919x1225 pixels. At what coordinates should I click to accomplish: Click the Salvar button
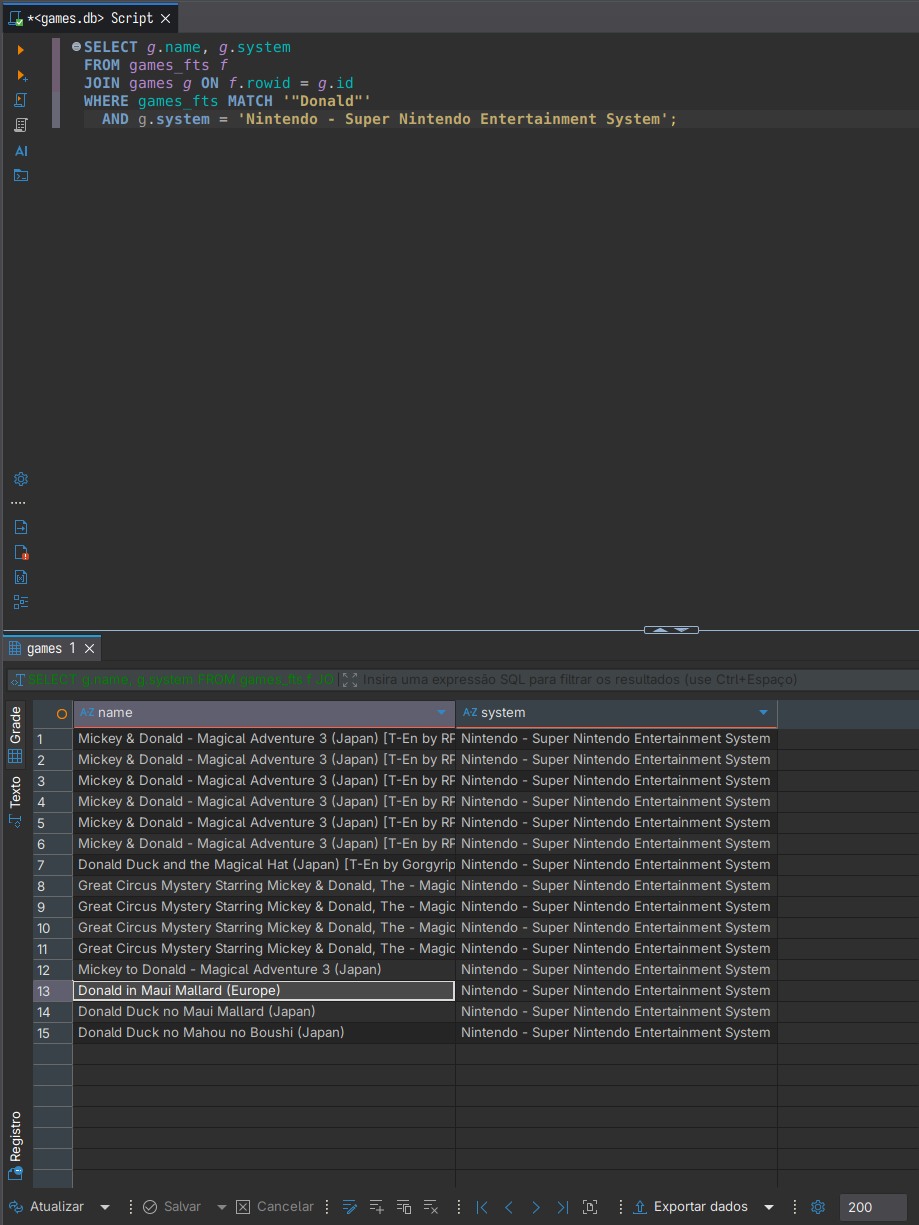click(172, 1207)
